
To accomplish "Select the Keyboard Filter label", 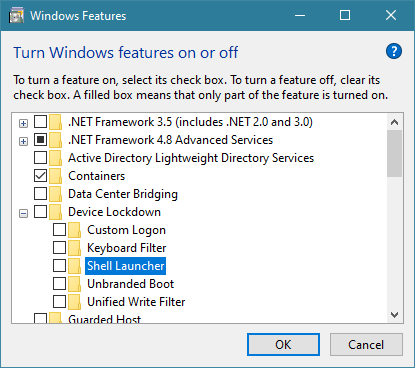I will pyautogui.click(x=127, y=248).
